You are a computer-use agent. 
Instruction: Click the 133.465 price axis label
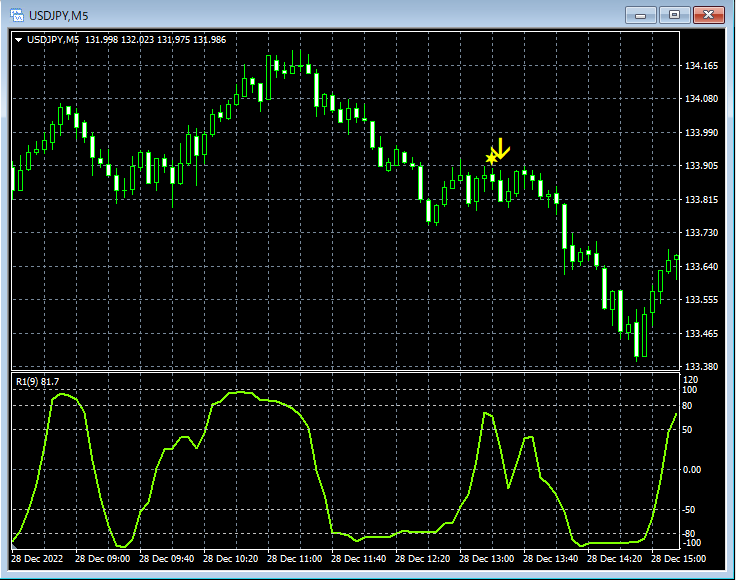pyautogui.click(x=701, y=334)
